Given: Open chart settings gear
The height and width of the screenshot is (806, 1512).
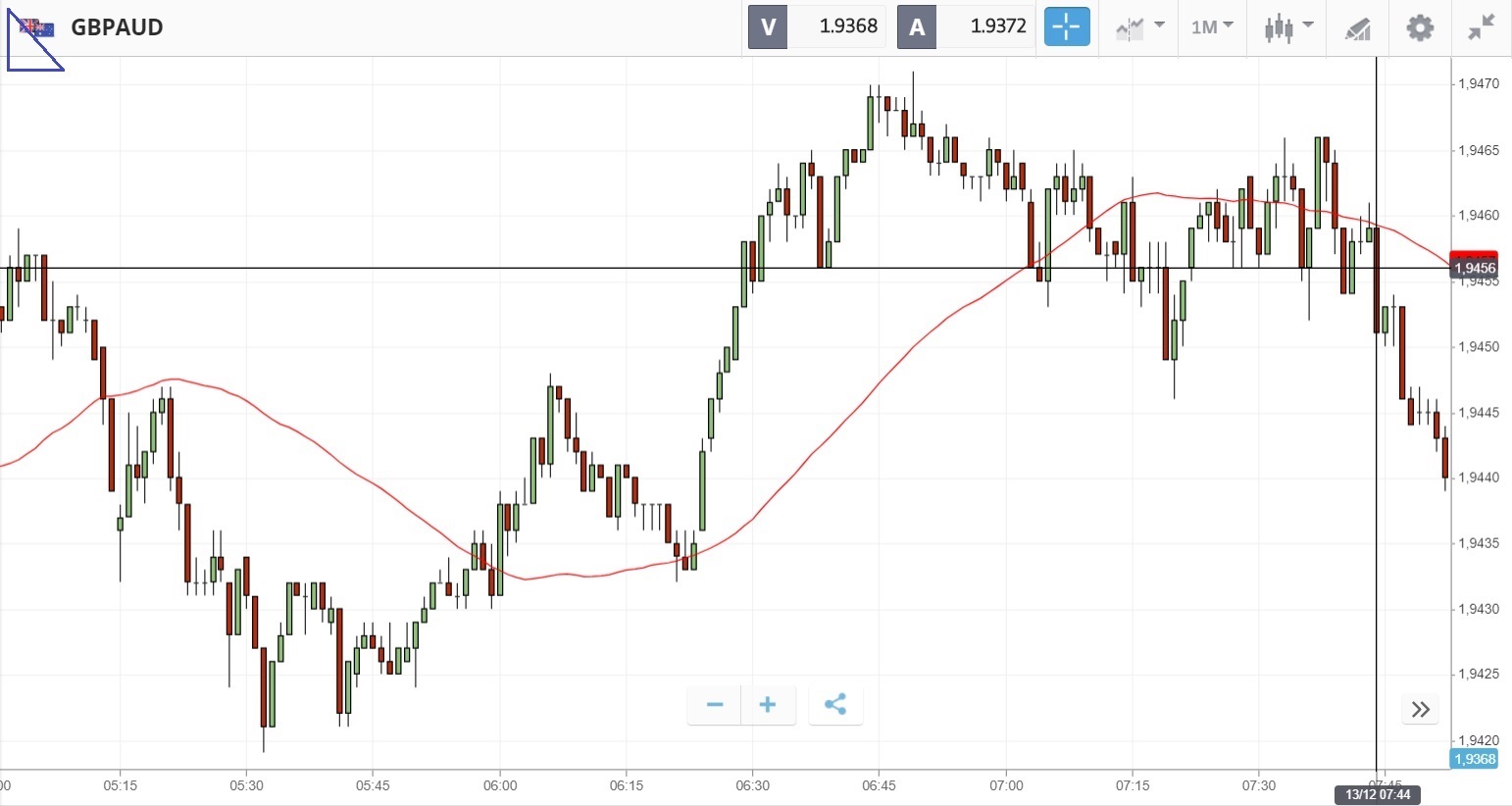Looking at the screenshot, I should 1419,27.
